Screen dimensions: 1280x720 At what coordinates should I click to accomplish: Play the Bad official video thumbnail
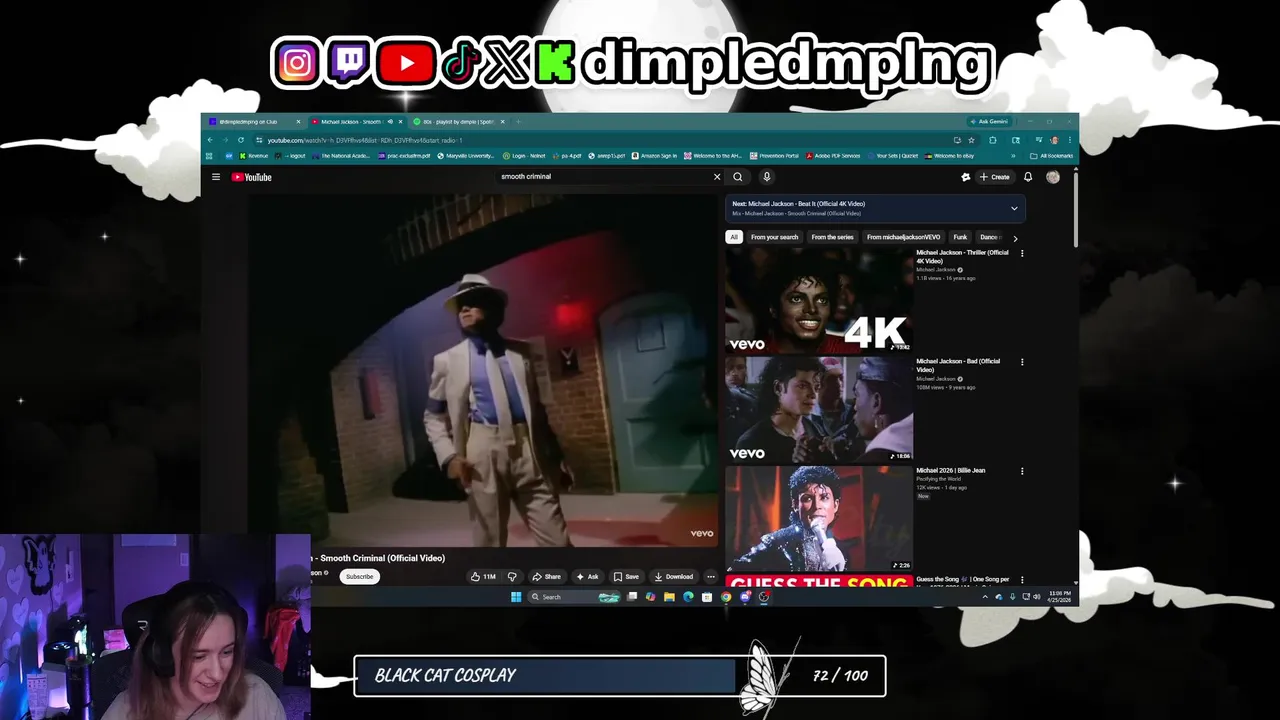point(819,409)
